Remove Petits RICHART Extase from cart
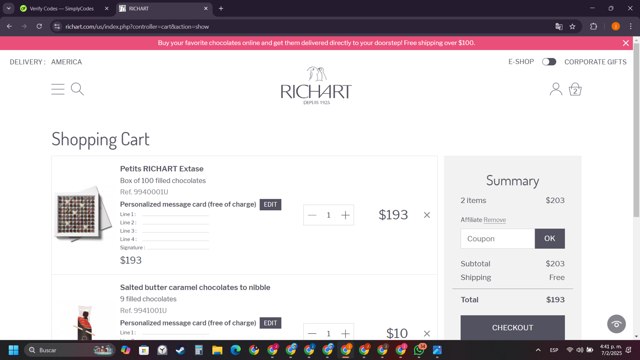The width and height of the screenshot is (640, 360). (427, 215)
